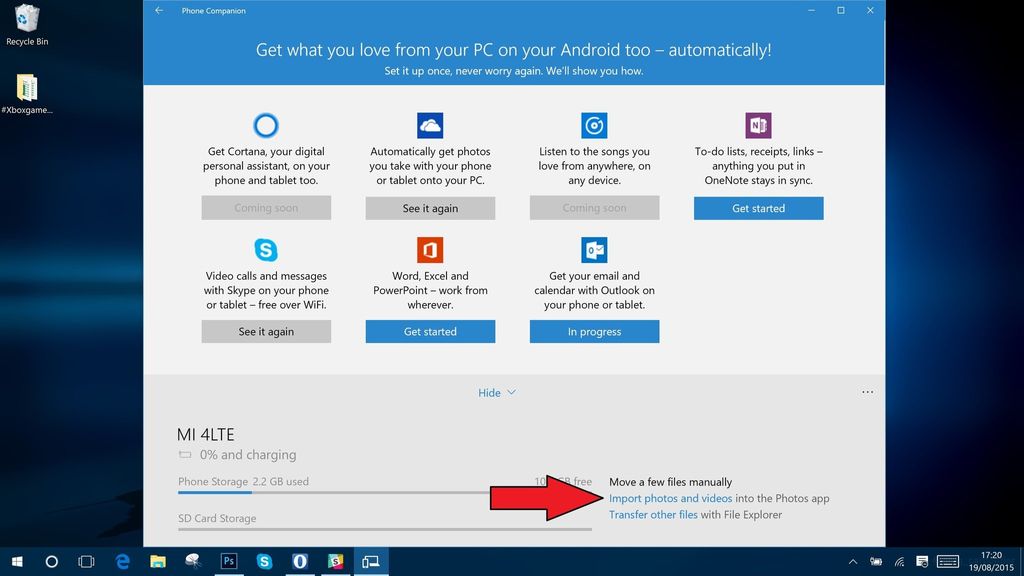Click the back arrow in Phone Companion

158,11
